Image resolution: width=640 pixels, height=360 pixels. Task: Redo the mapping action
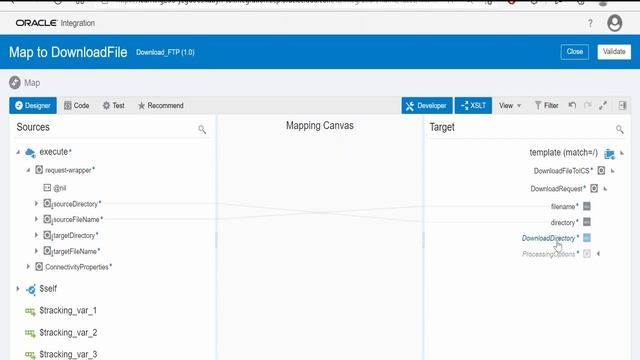[588, 105]
